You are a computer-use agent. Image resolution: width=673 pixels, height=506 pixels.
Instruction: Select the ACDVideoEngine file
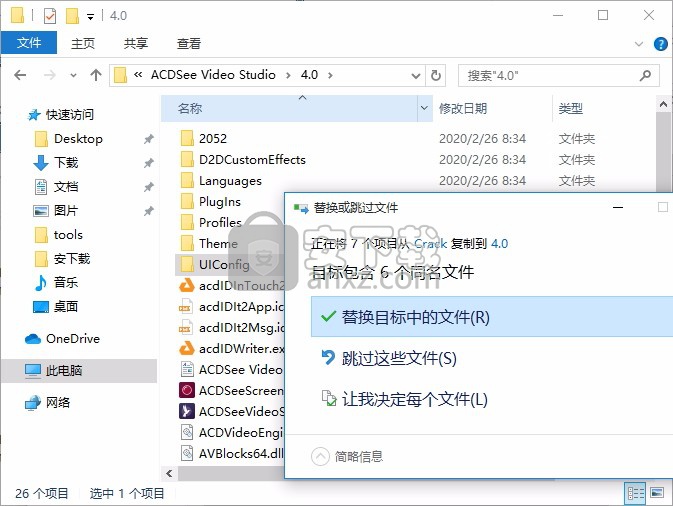[x=240, y=433]
